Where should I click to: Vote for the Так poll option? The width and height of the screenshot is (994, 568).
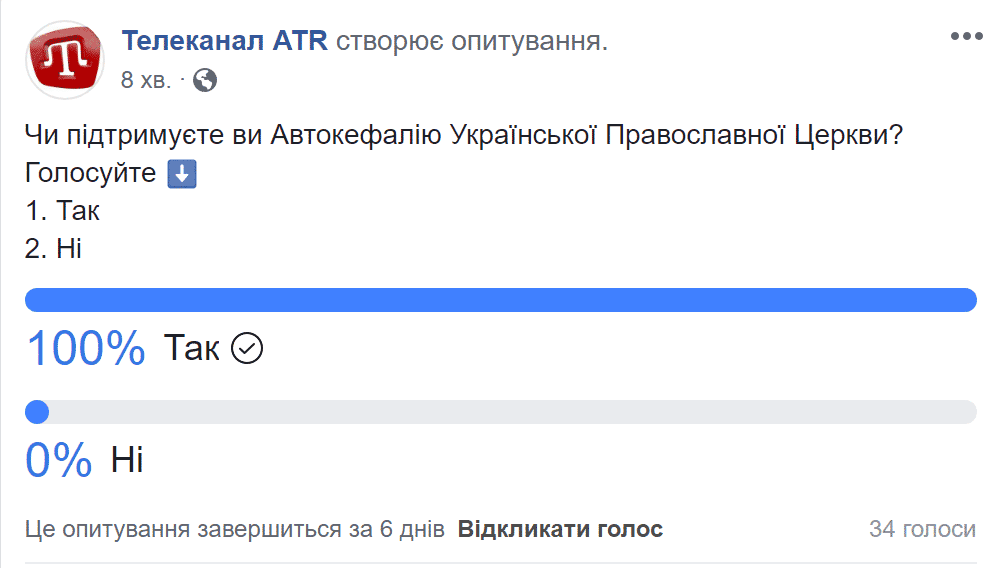click(191, 348)
